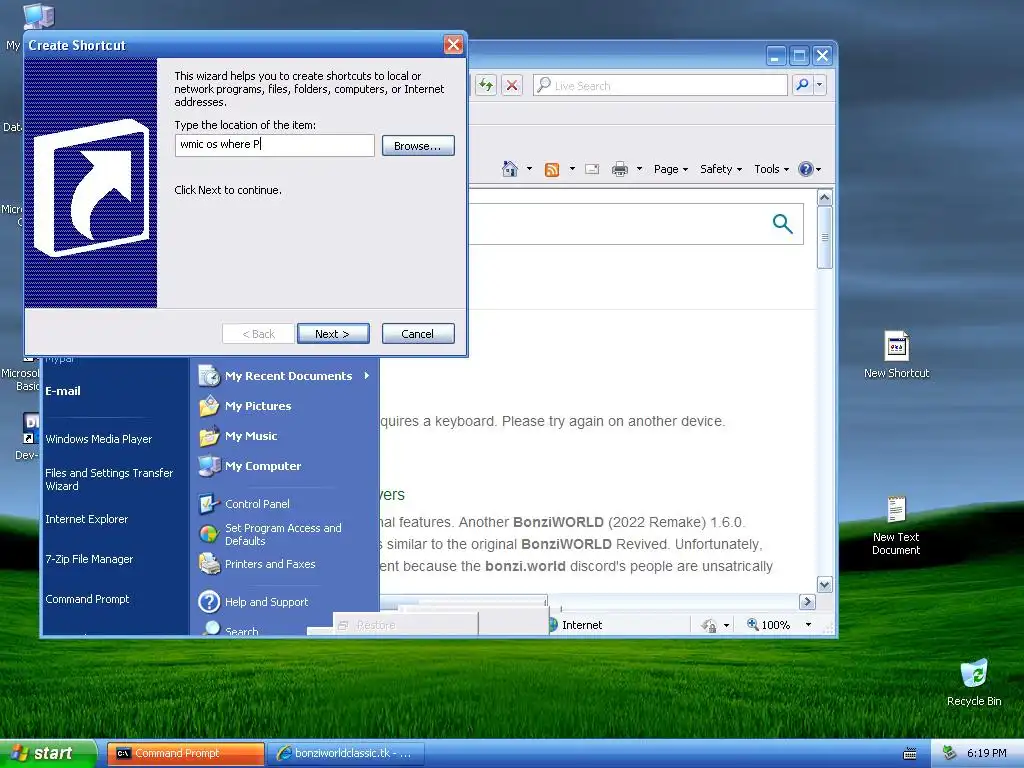Click the search magnifier button next to Live Search
This screenshot has width=1024, height=768.
[x=802, y=85]
